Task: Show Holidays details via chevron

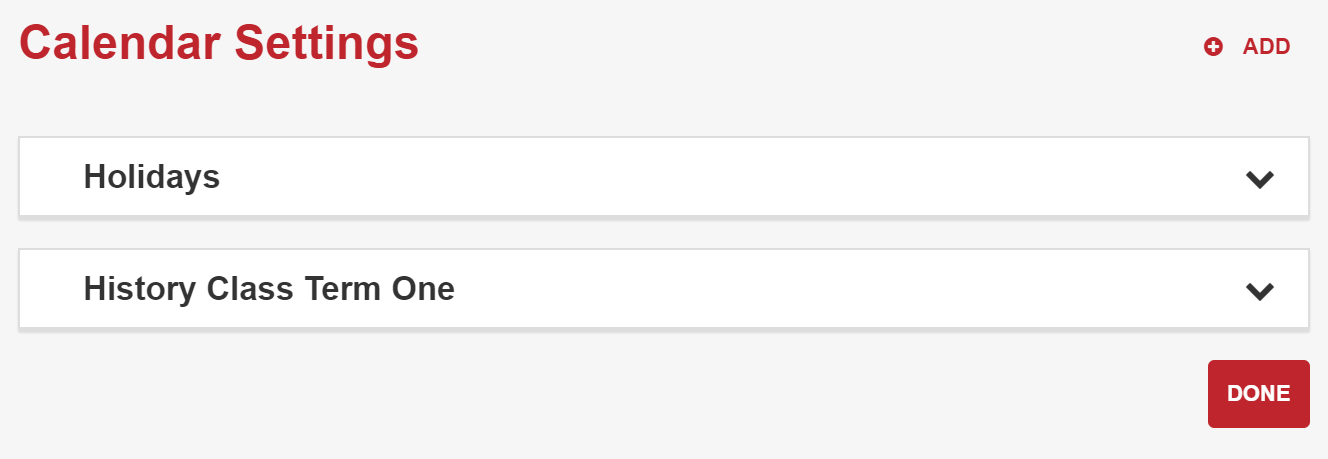Action: coord(1260,179)
